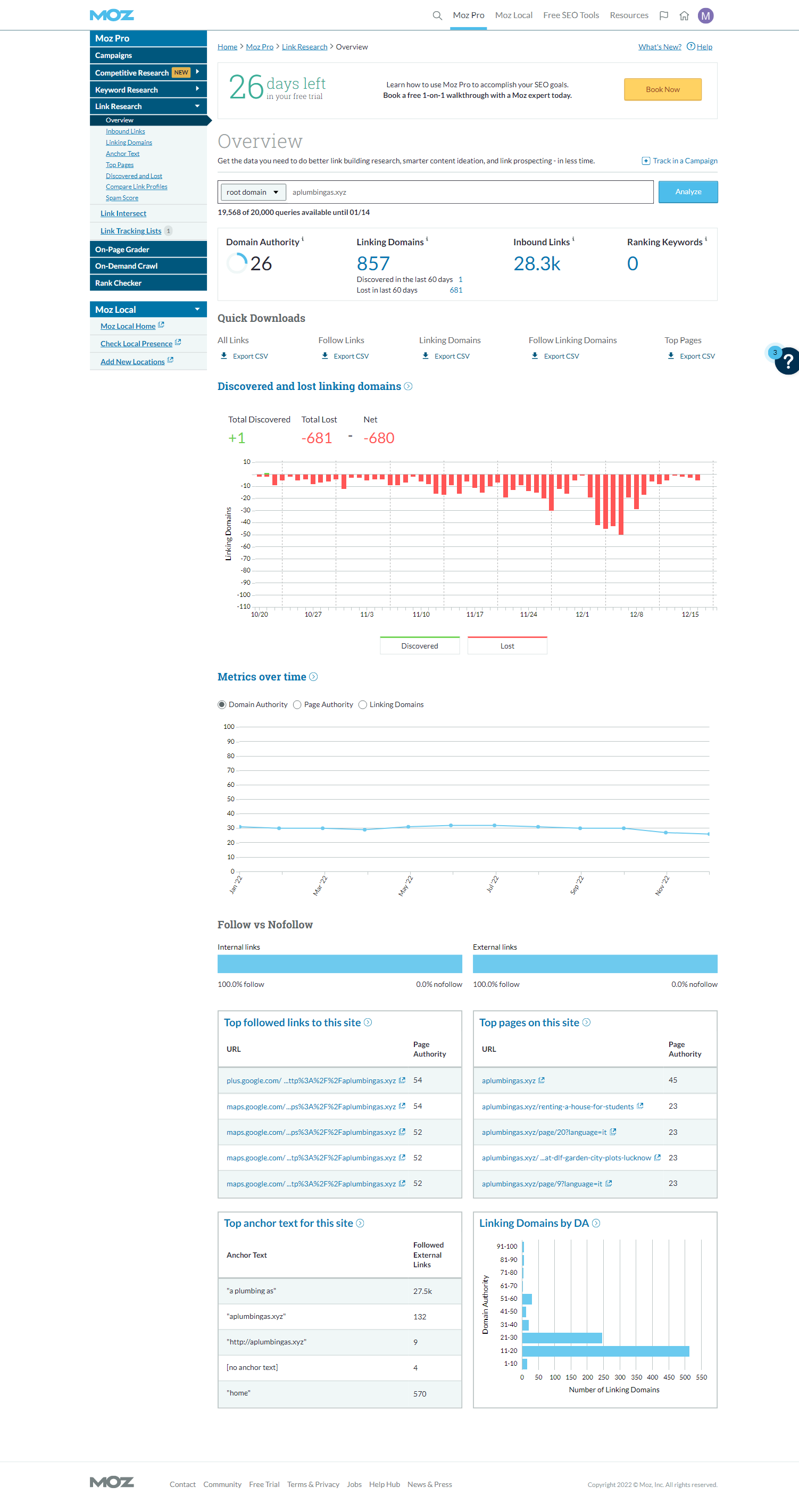The width and height of the screenshot is (799, 1512).
Task: Go to the home icon in header
Action: coord(684,16)
